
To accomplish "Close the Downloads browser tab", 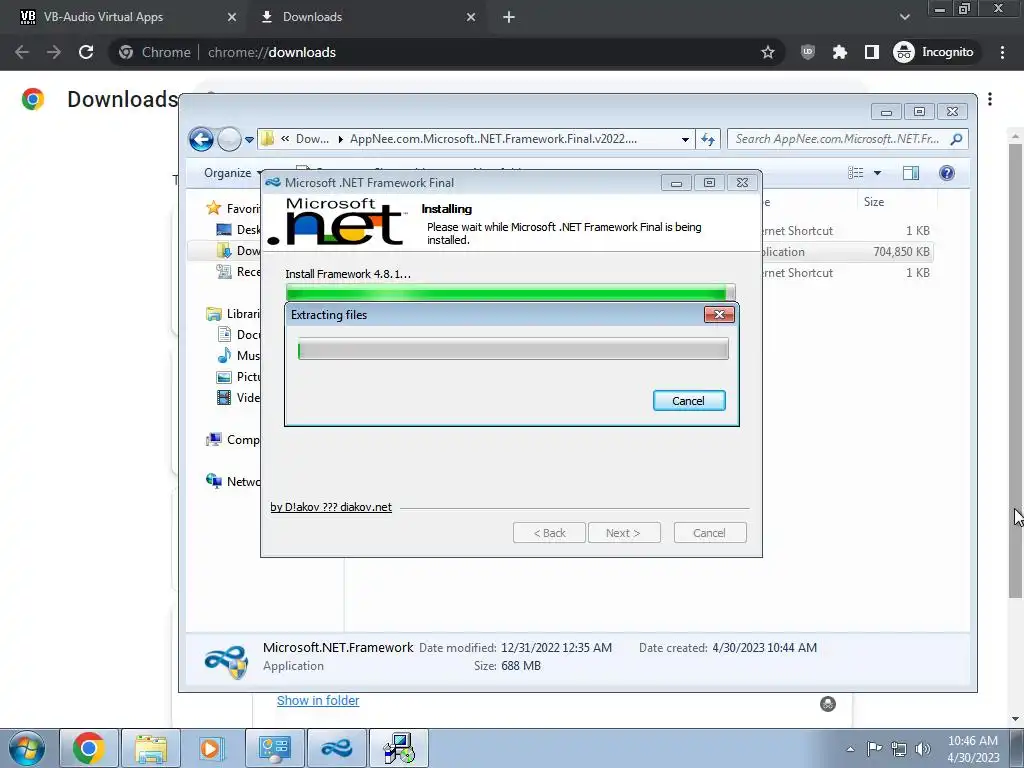I will (x=471, y=17).
